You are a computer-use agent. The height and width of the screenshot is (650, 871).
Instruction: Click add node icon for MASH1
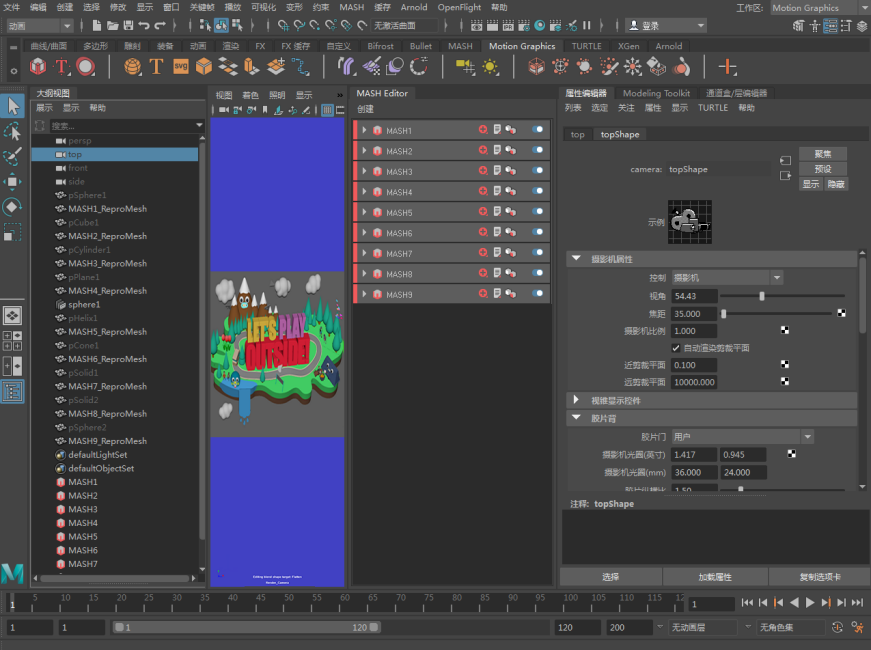(483, 129)
